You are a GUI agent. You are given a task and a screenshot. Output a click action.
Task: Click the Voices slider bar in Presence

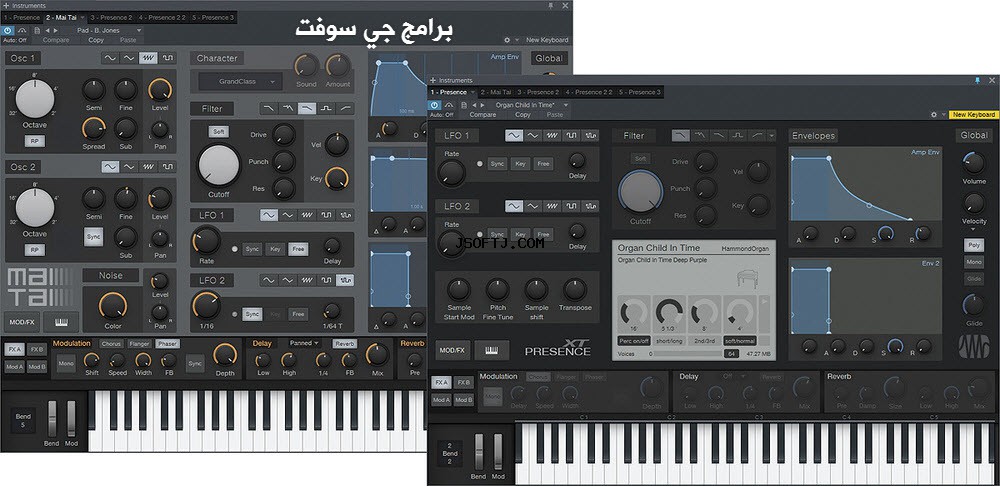click(688, 353)
